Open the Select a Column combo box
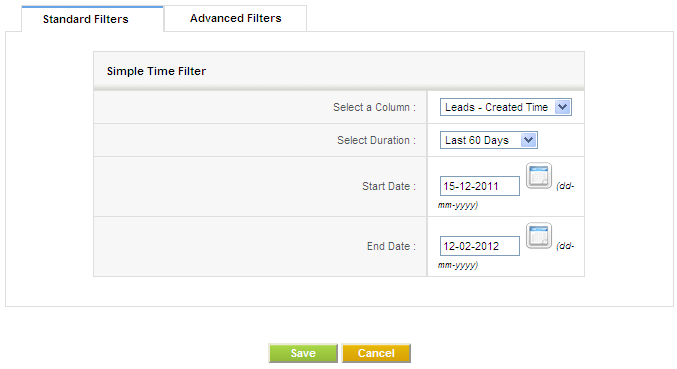This screenshot has height=369, width=677. [x=506, y=107]
